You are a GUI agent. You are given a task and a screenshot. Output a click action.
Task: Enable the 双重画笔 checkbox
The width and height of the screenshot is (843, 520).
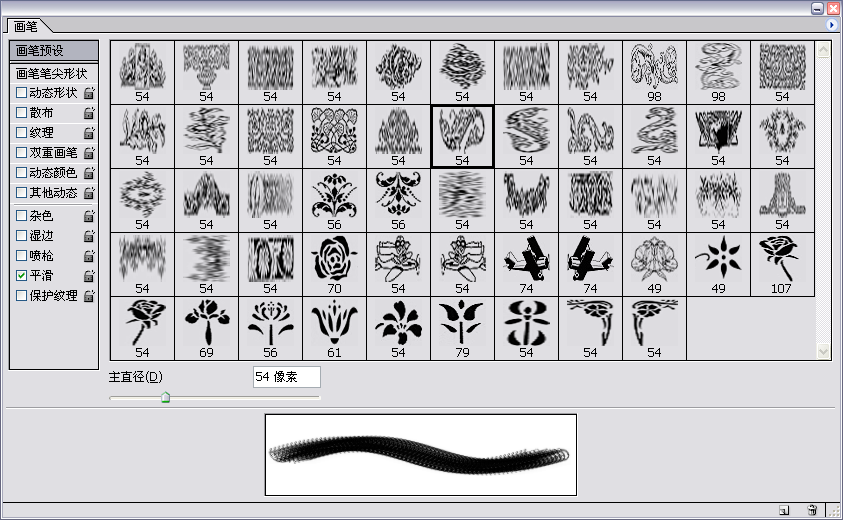(x=22, y=152)
